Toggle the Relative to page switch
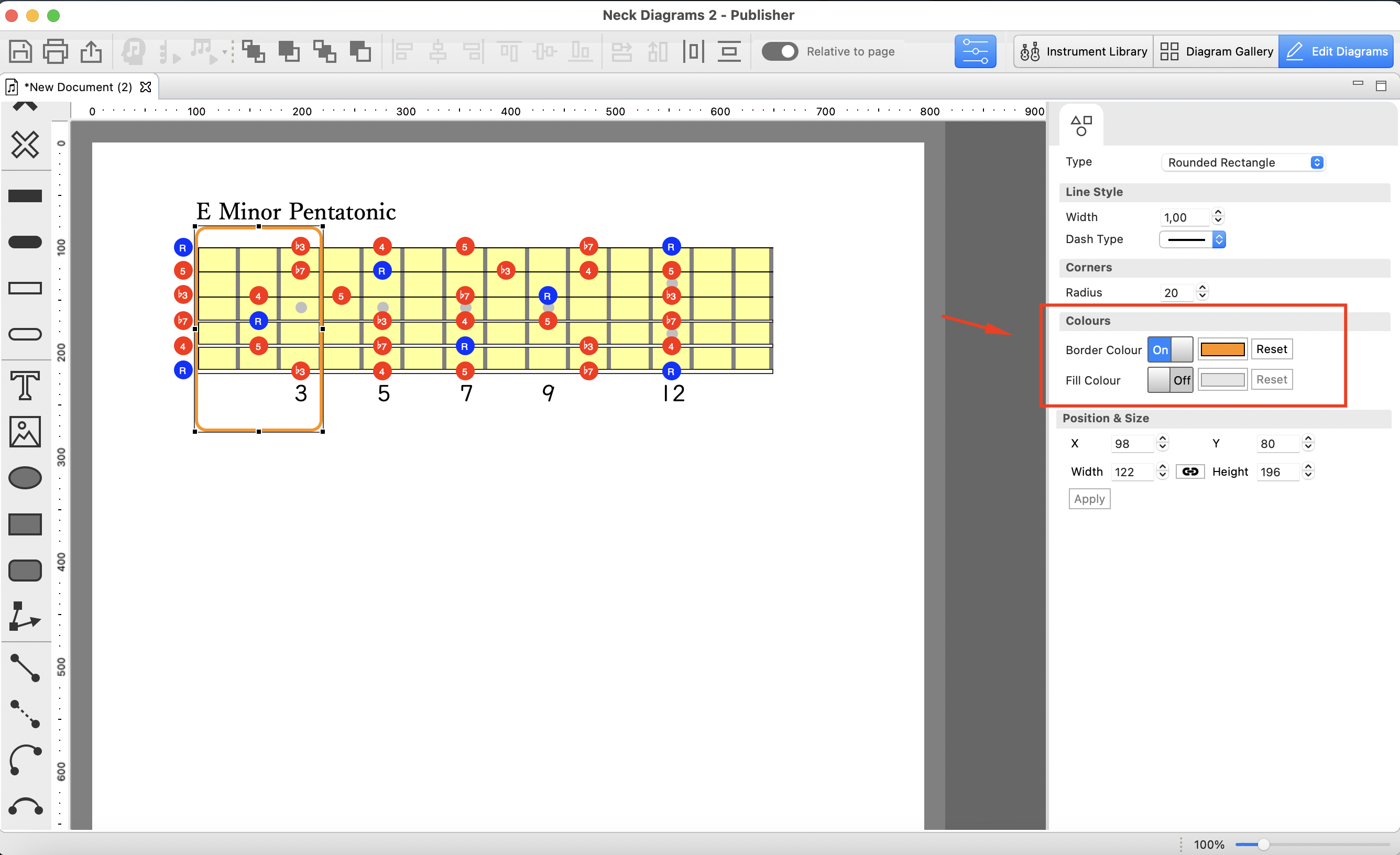This screenshot has width=1400, height=855. click(780, 52)
